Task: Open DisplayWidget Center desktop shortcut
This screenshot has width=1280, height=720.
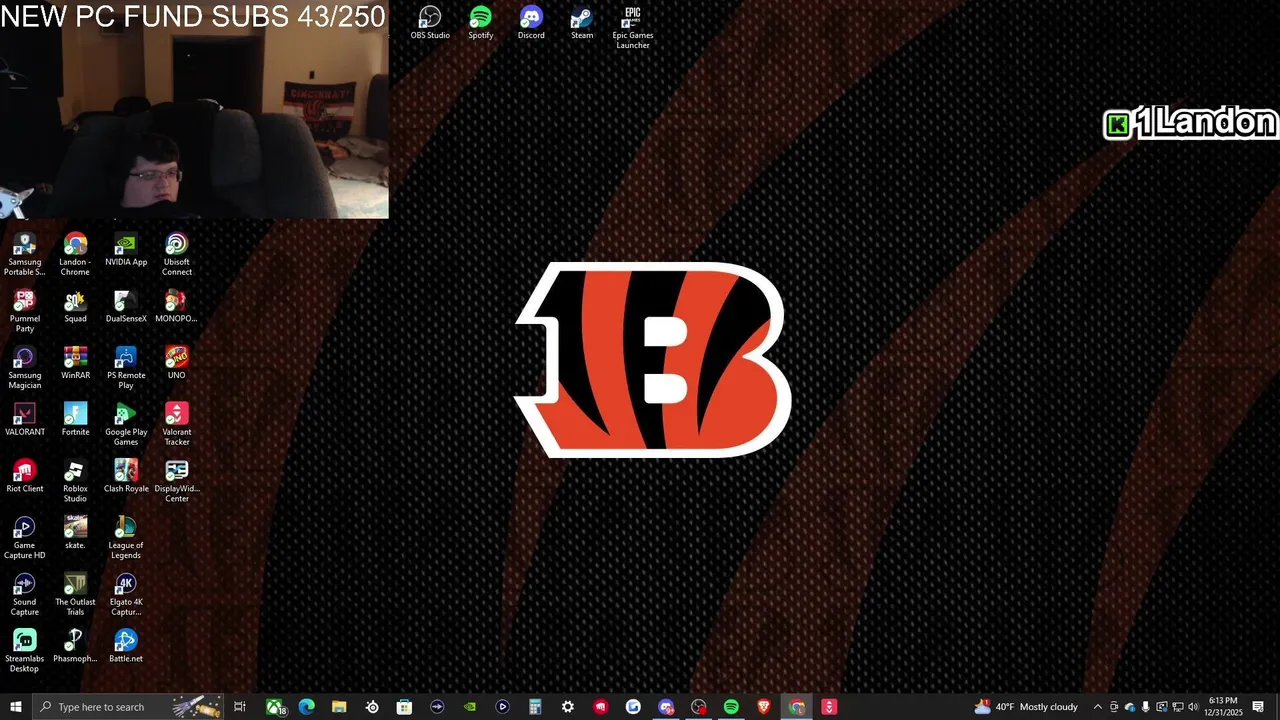Action: [177, 482]
